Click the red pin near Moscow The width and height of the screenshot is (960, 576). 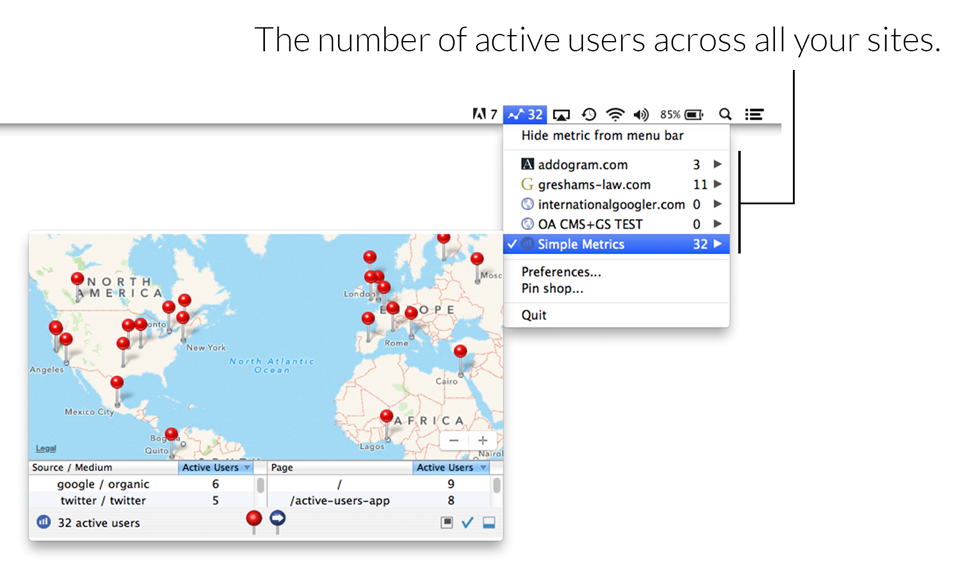[x=477, y=259]
